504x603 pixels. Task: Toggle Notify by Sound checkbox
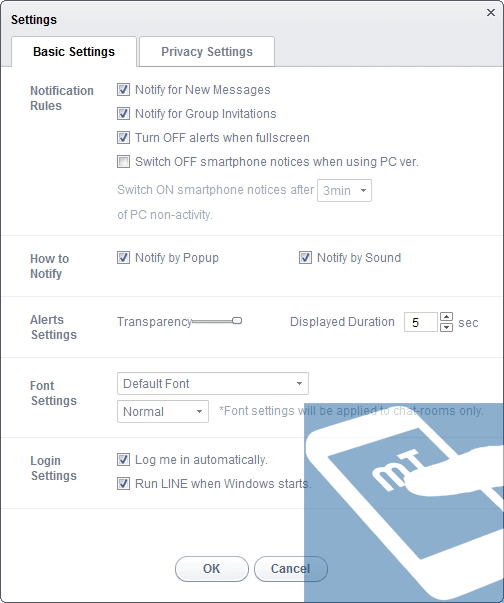tap(305, 258)
